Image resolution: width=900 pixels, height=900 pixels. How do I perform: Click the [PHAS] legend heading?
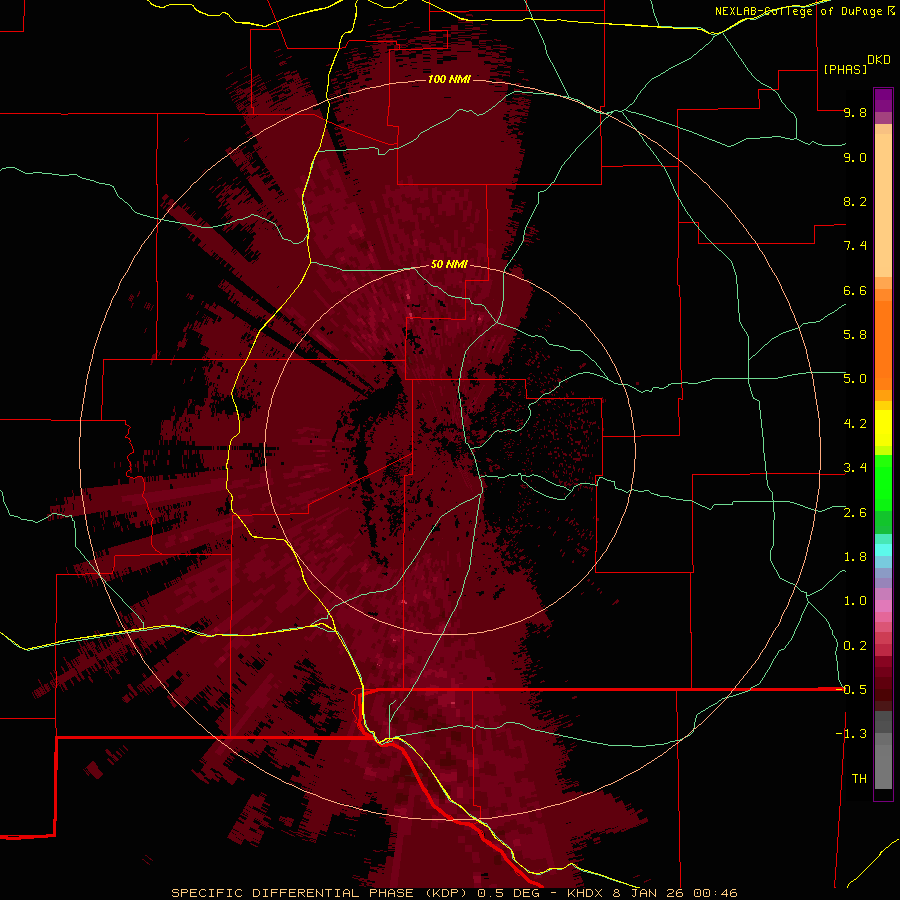845,70
